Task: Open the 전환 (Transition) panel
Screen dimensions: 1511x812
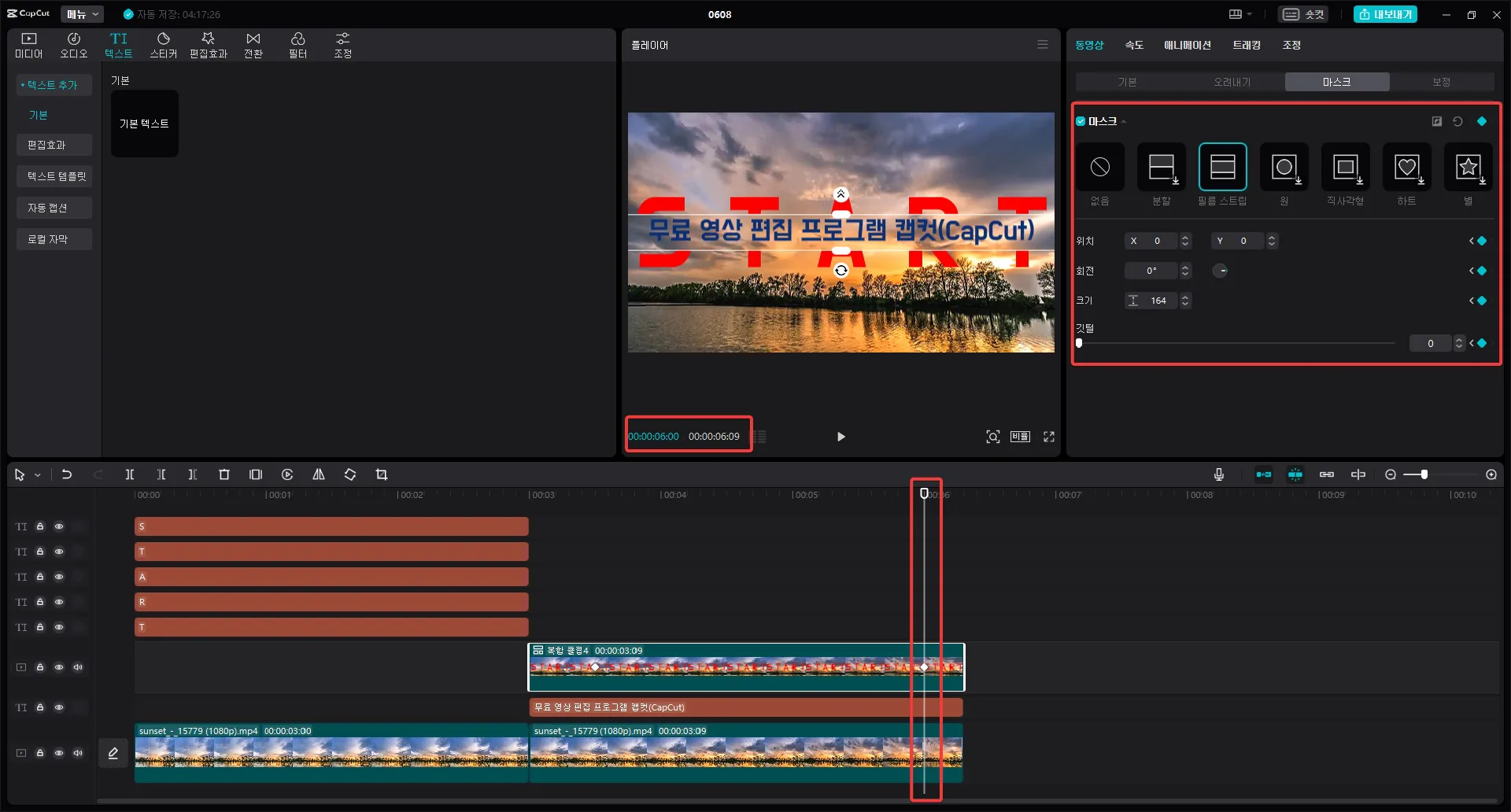Action: 253,46
